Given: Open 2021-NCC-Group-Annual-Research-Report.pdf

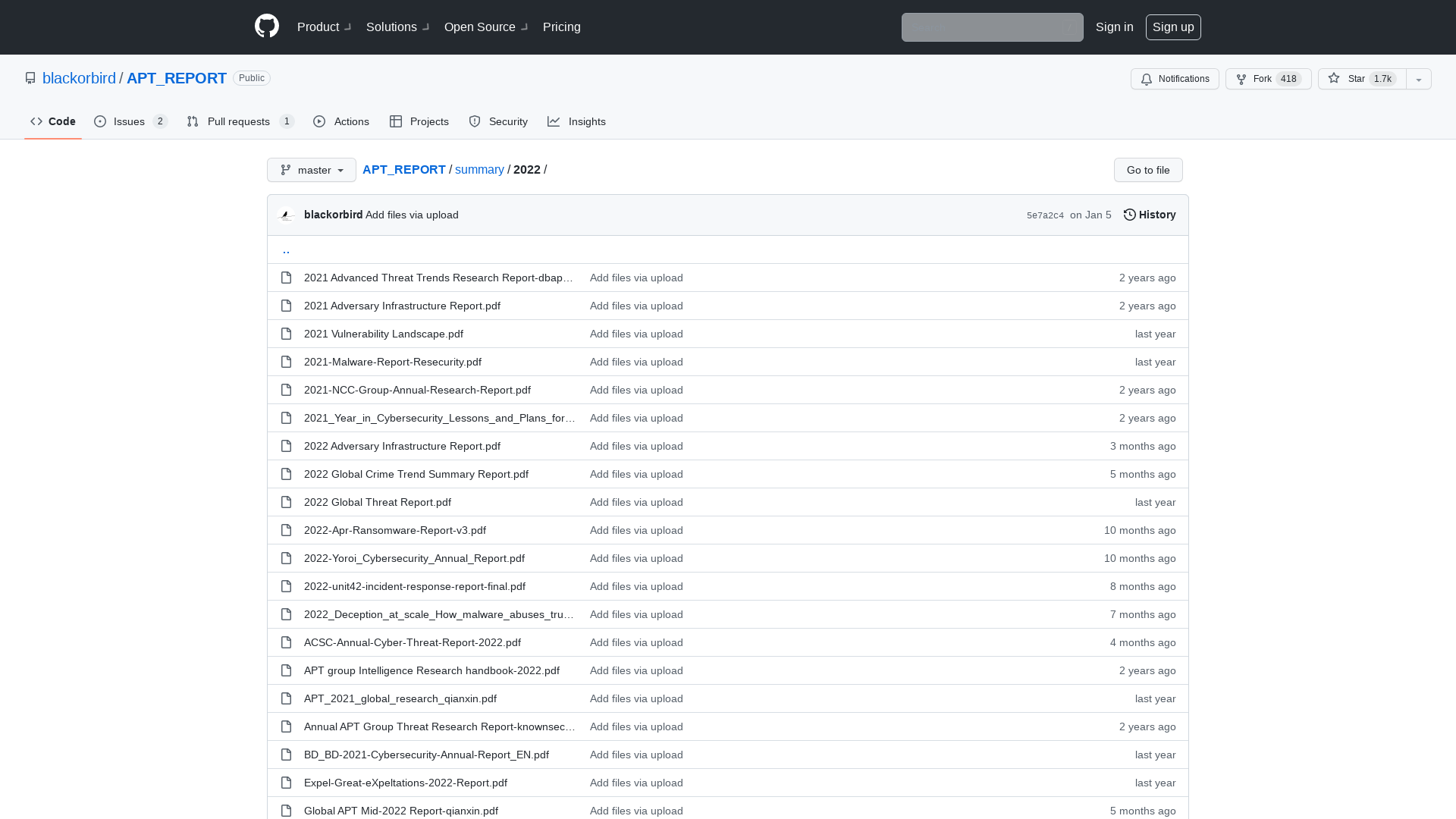Looking at the screenshot, I should click(417, 390).
